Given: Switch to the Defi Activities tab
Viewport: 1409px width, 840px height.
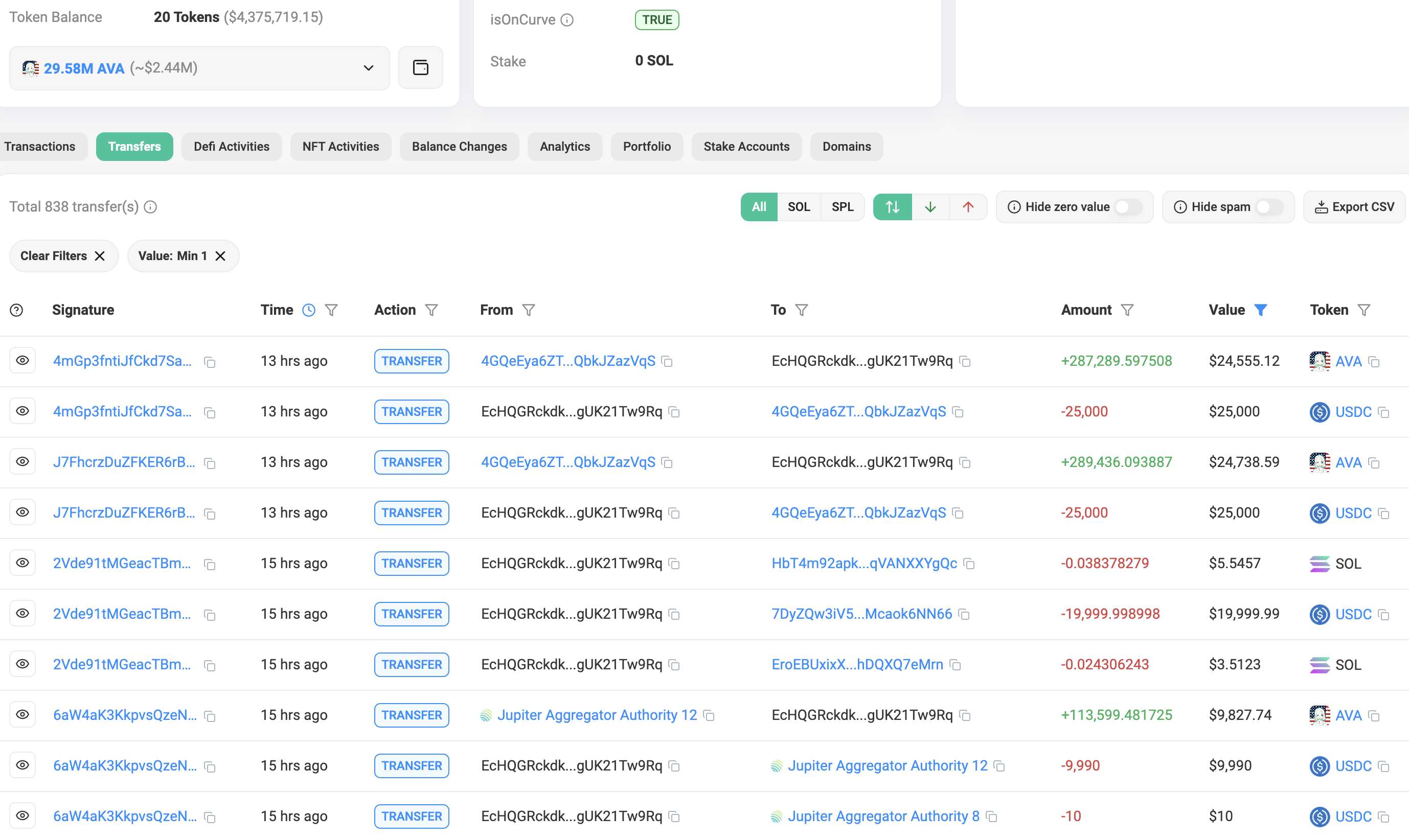Looking at the screenshot, I should pos(232,147).
